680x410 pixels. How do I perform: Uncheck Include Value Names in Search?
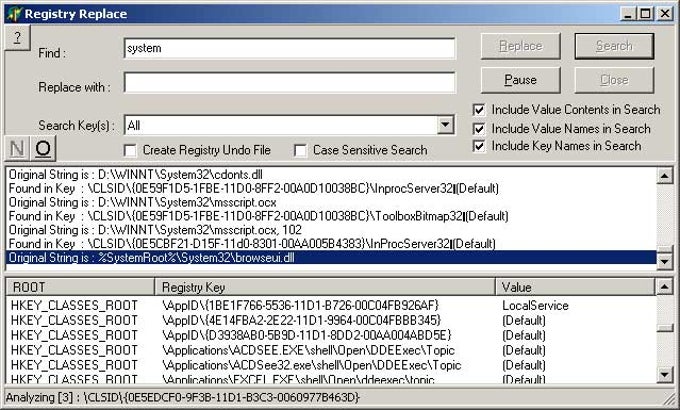pos(479,128)
